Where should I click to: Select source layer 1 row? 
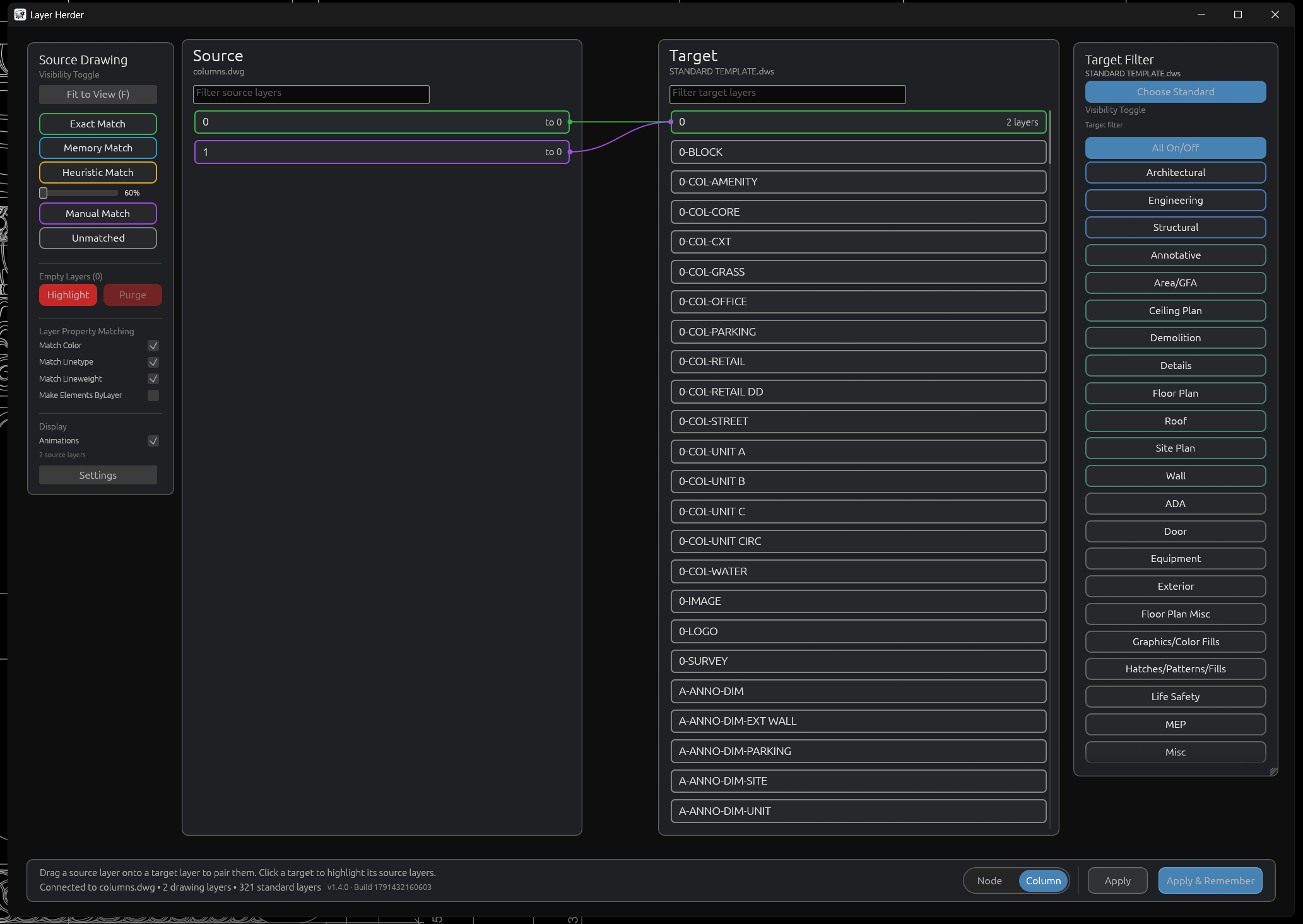pos(382,152)
